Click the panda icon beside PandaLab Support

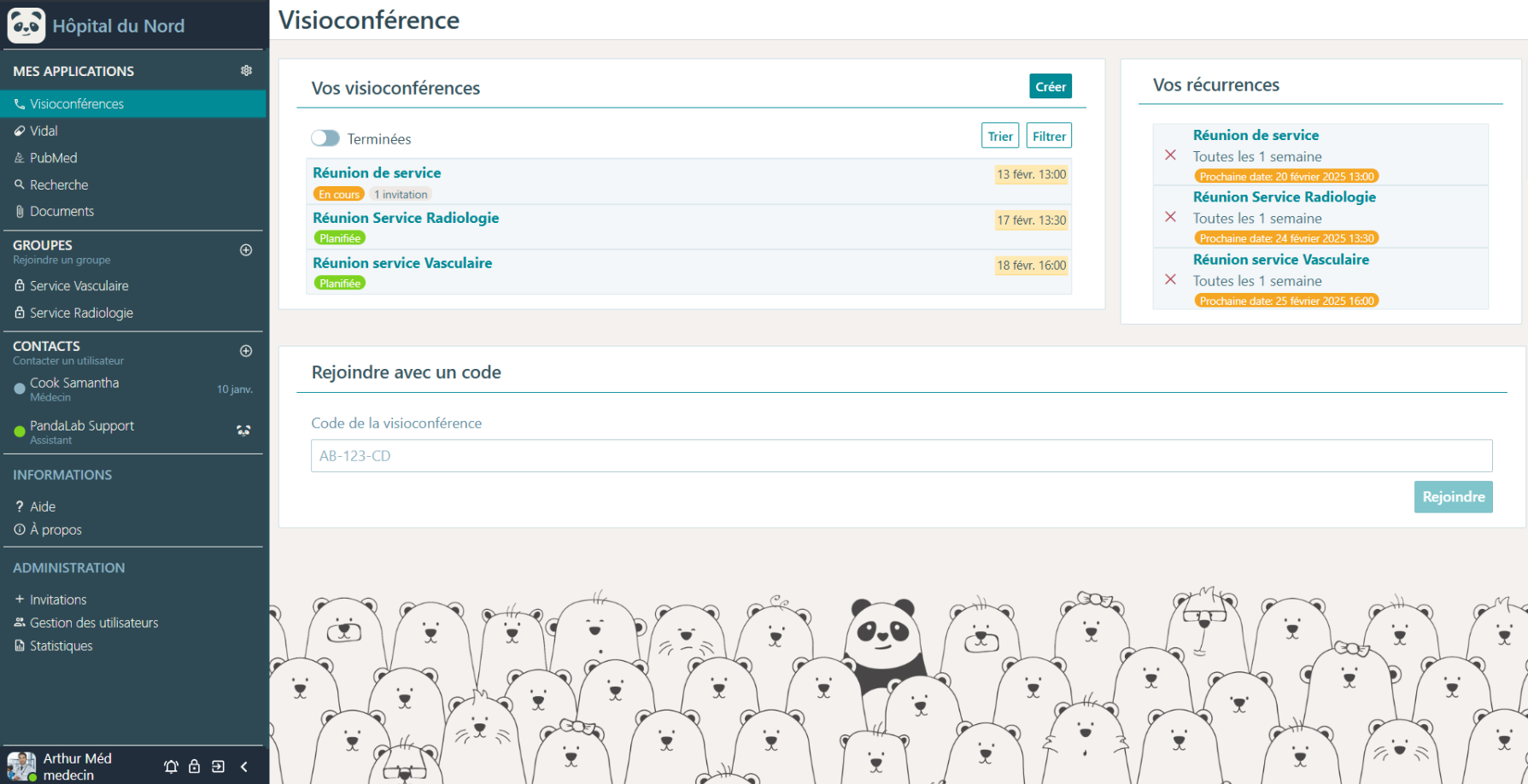243,430
